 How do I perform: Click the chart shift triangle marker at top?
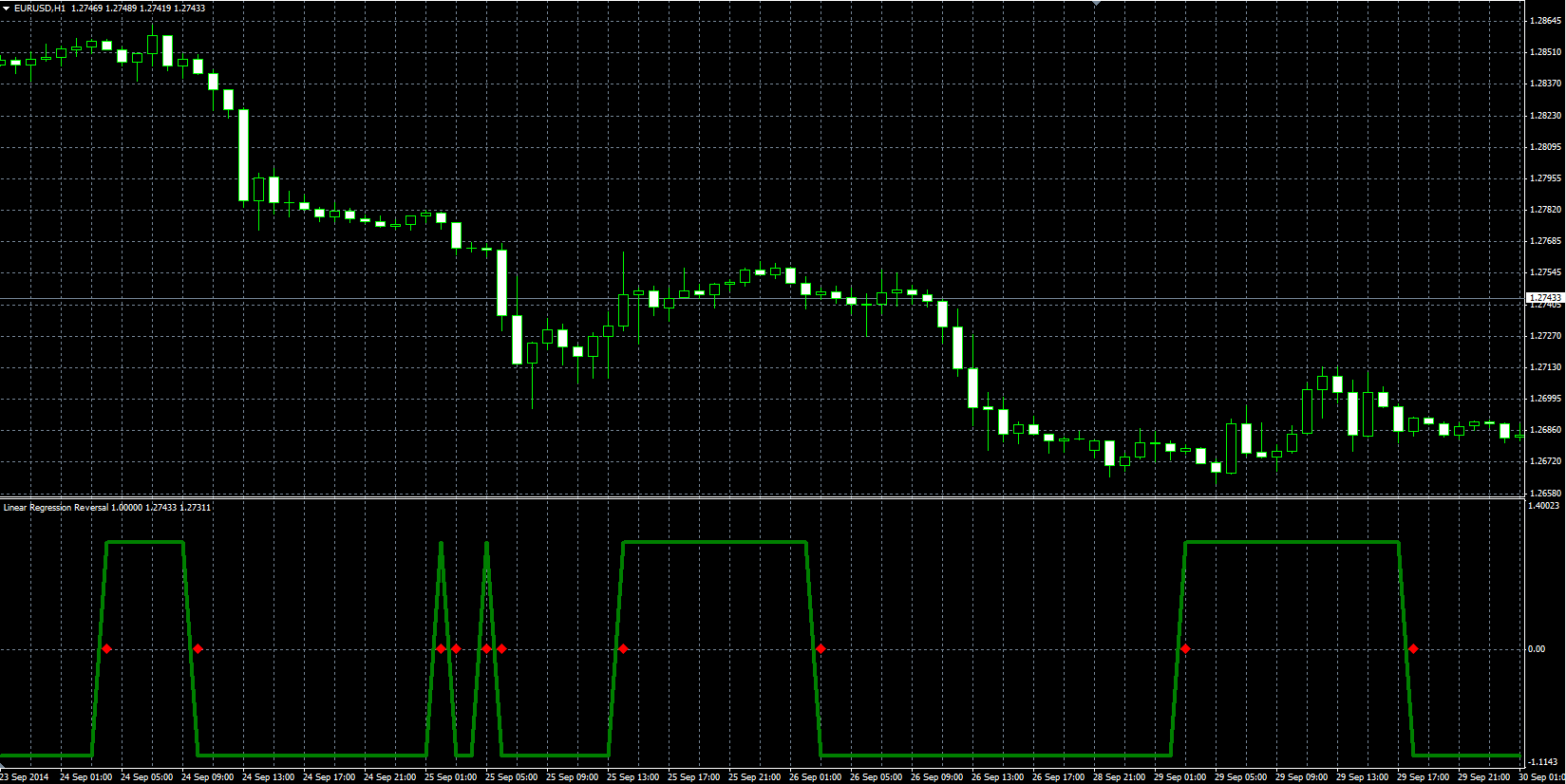click(x=1097, y=4)
